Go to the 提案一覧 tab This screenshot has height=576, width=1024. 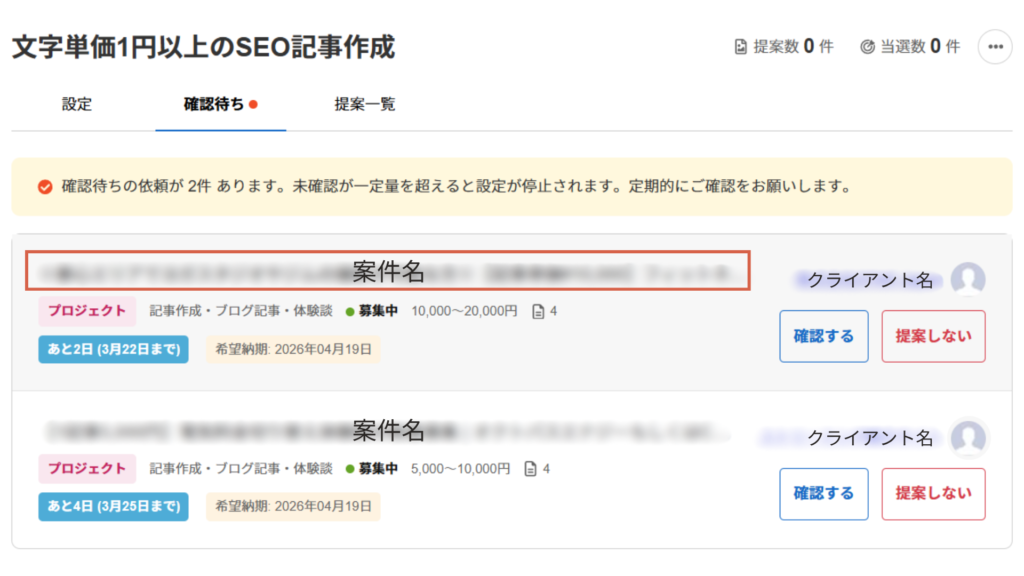(364, 104)
